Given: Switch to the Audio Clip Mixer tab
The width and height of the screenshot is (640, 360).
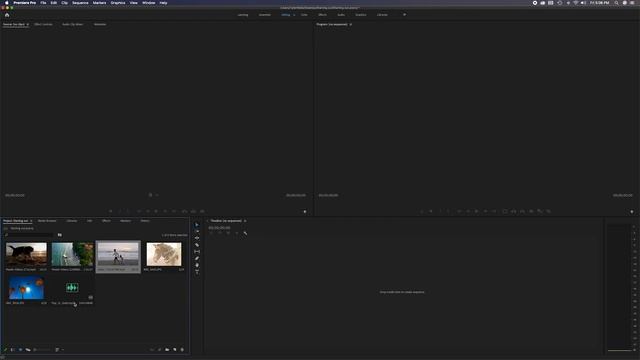Looking at the screenshot, I should pos(73,24).
